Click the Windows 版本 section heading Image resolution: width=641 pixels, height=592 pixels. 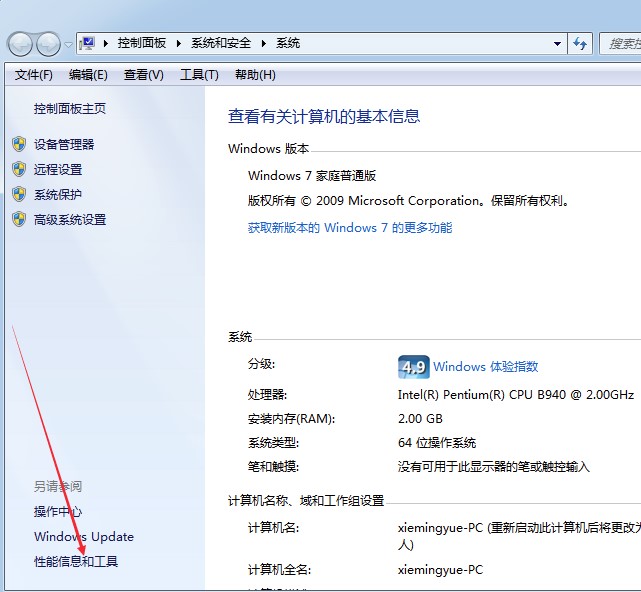(268, 148)
